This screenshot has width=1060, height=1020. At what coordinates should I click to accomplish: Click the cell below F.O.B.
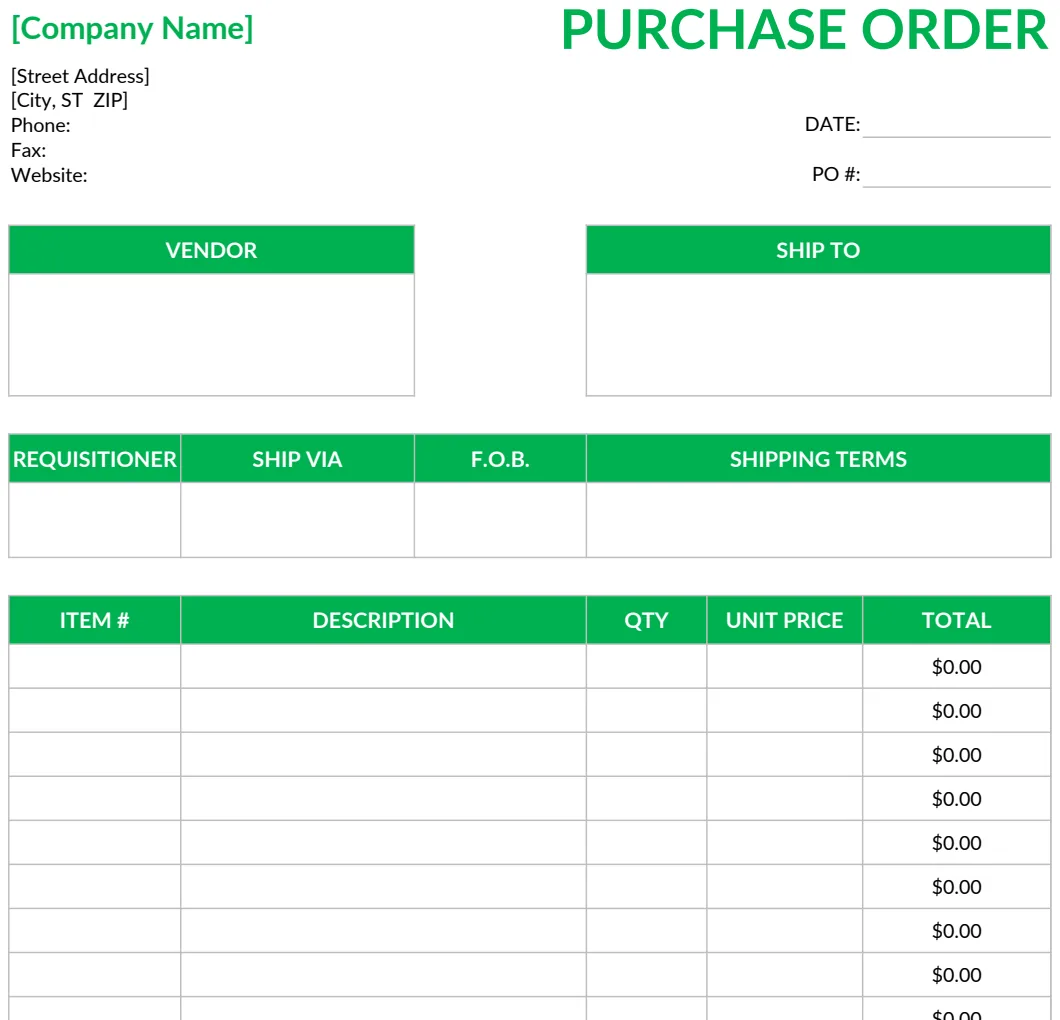click(x=500, y=520)
